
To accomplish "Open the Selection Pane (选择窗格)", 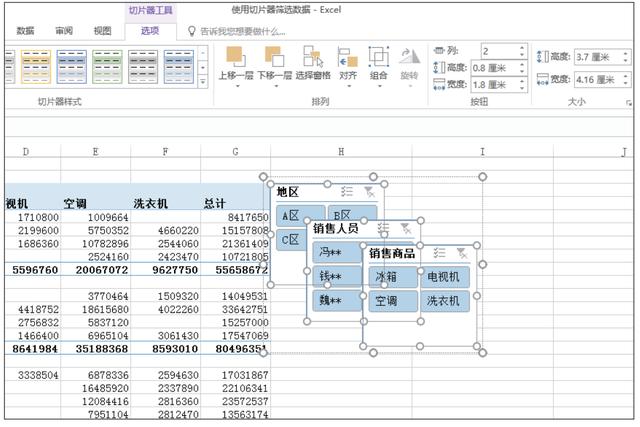I will click(x=313, y=57).
